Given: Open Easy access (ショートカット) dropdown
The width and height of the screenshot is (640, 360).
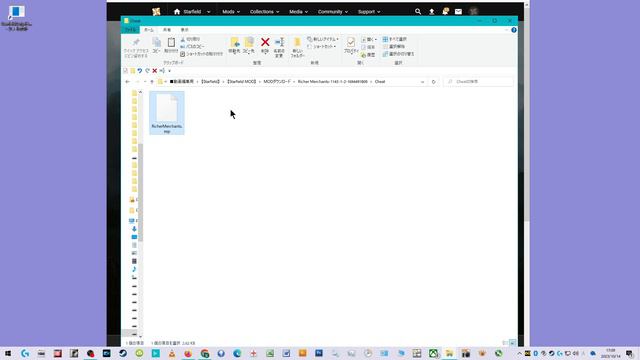Looking at the screenshot, I should (x=322, y=47).
